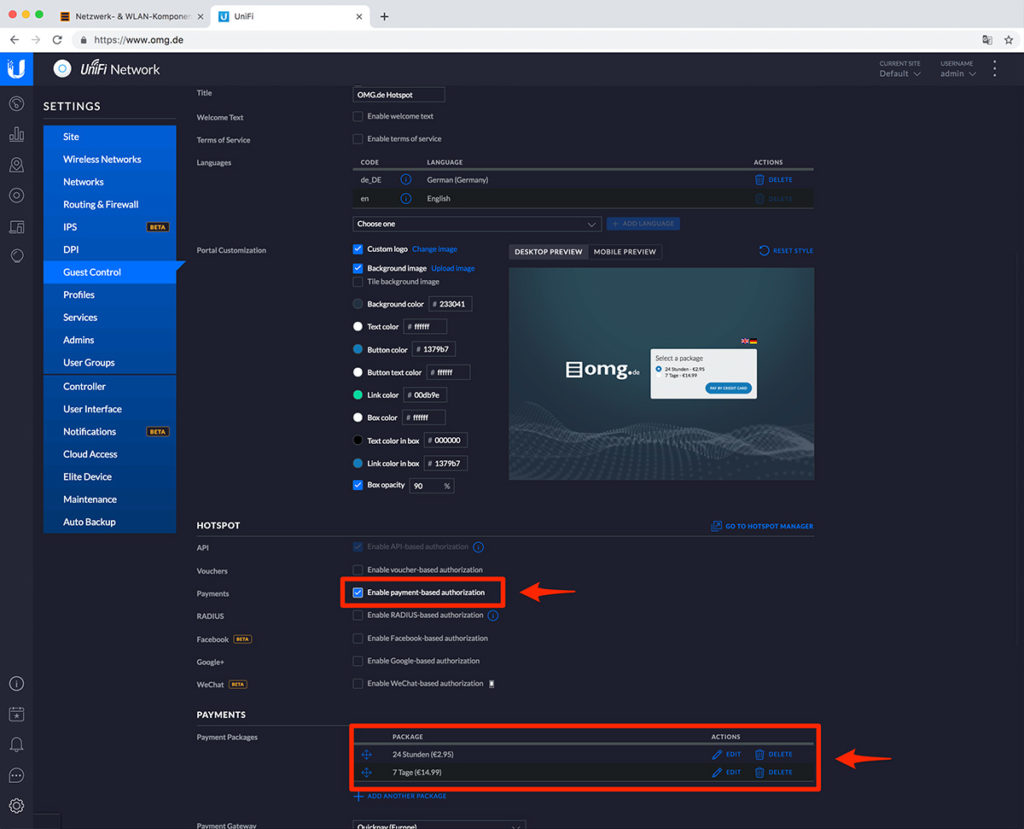Click the info icon beside RADIUS-based authorization

pyautogui.click(x=493, y=615)
